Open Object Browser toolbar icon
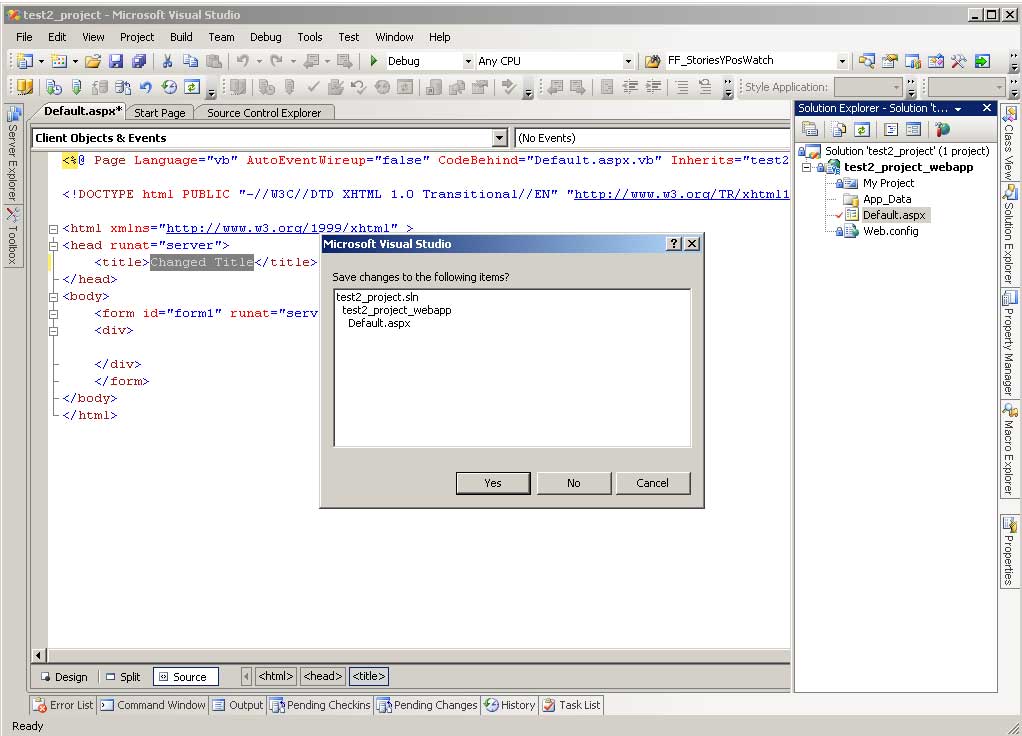This screenshot has height=736, width=1022. 936,61
